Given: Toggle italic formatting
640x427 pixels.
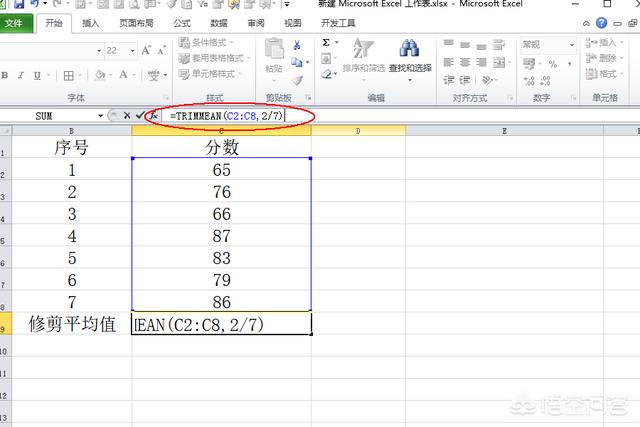Looking at the screenshot, I should point(20,76).
